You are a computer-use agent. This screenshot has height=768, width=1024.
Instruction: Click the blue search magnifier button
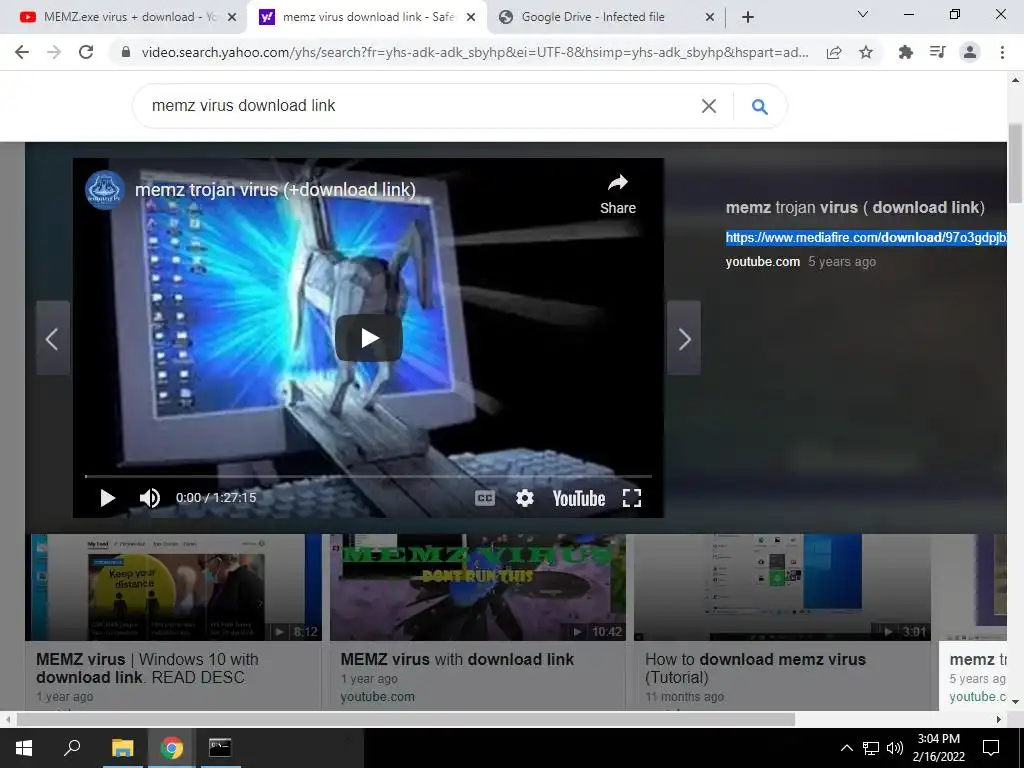(x=760, y=106)
